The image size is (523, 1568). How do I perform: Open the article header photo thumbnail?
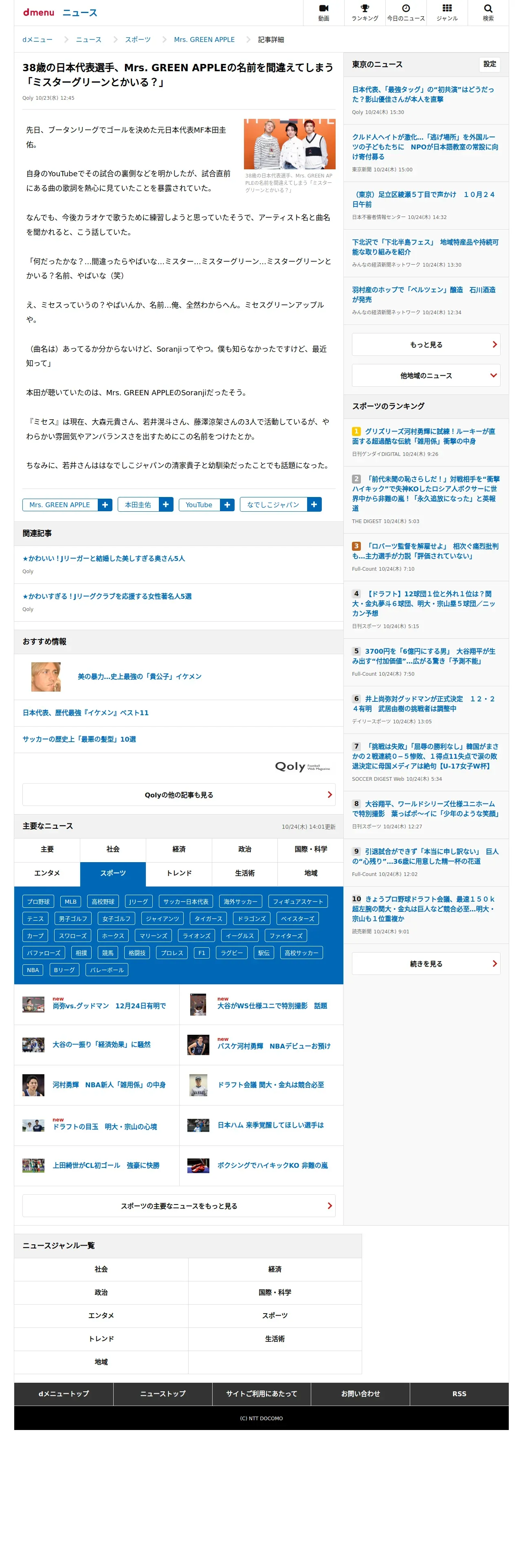[289, 144]
